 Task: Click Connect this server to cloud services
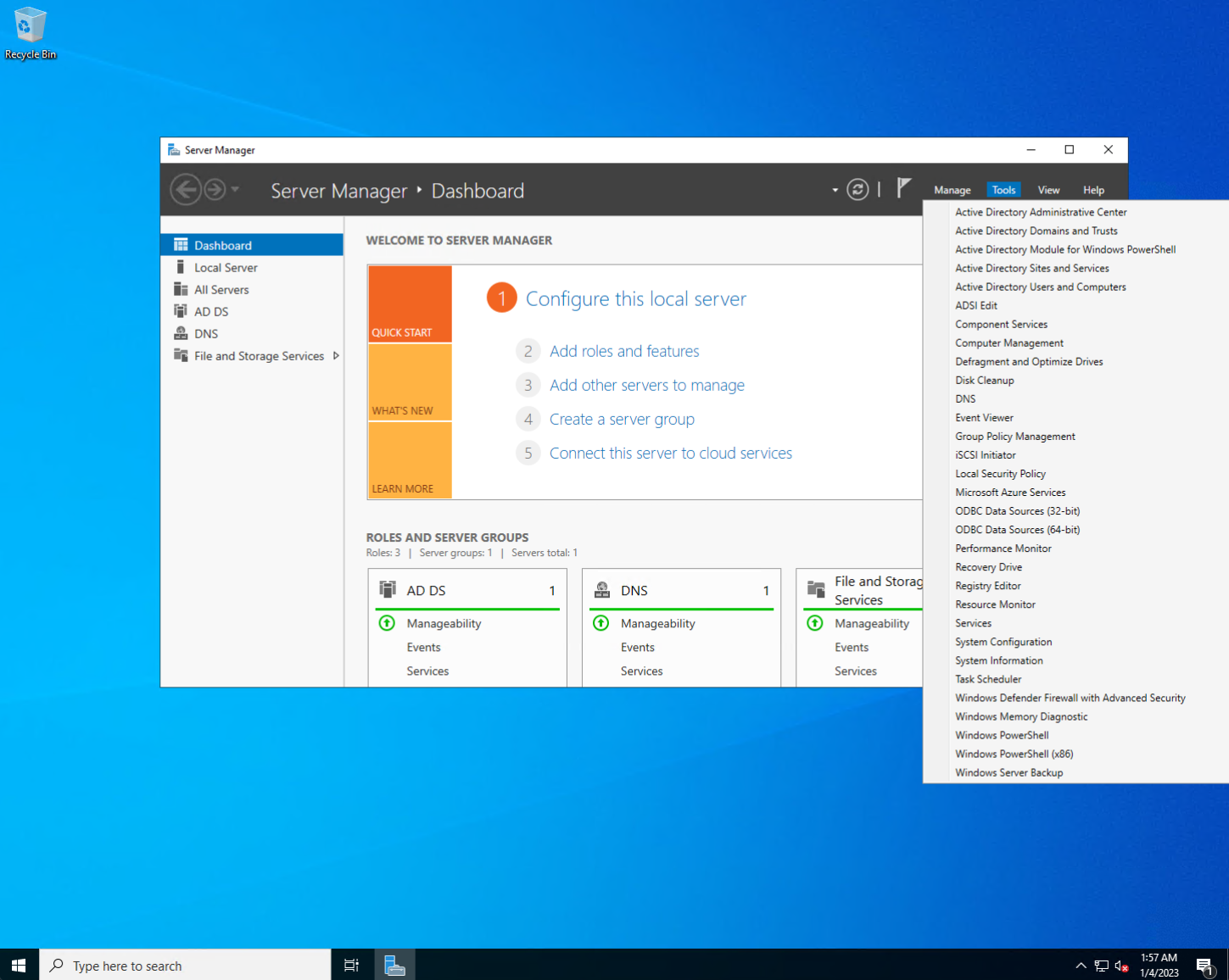tap(671, 453)
